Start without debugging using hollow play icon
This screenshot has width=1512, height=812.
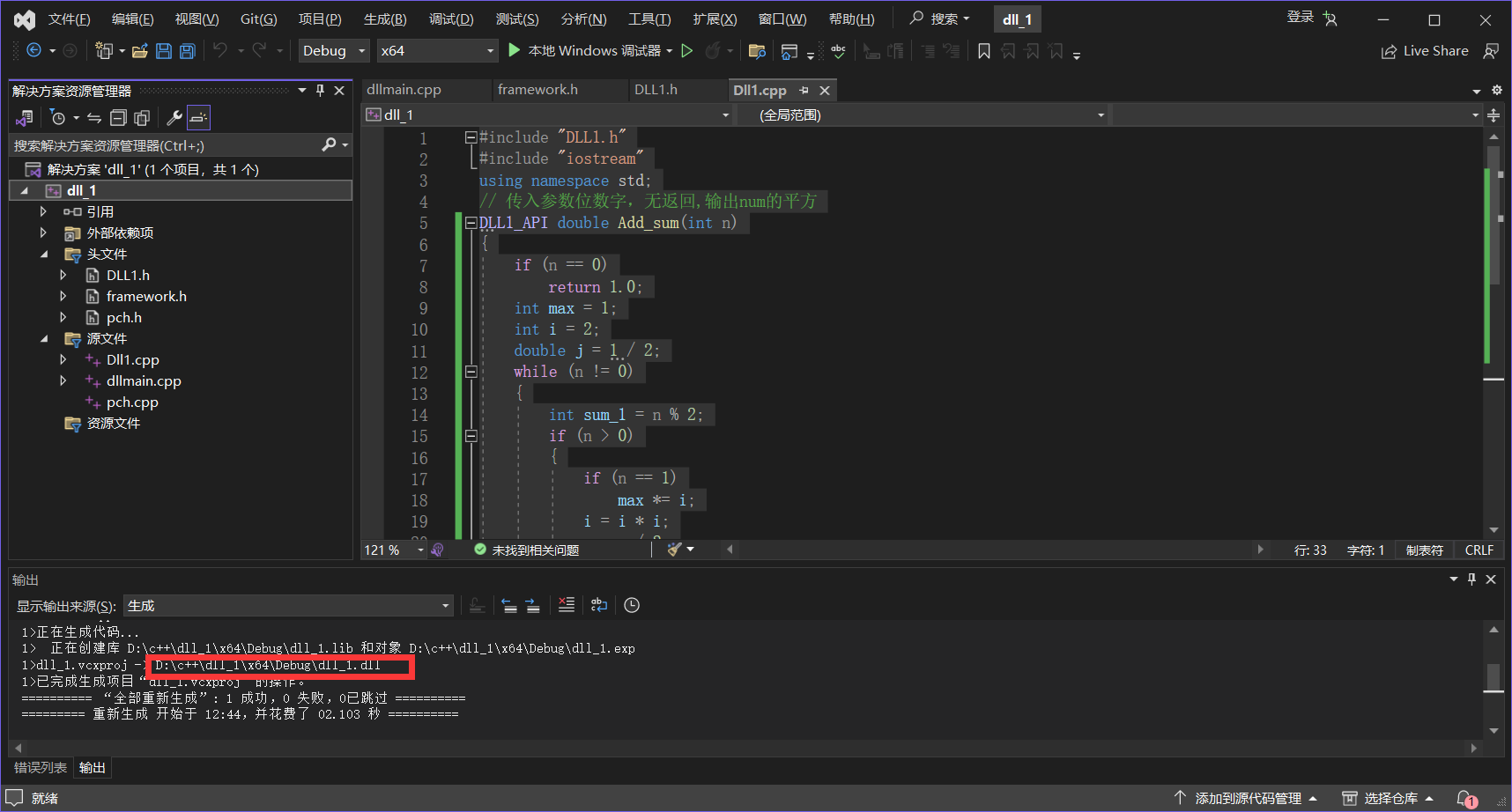[x=687, y=51]
